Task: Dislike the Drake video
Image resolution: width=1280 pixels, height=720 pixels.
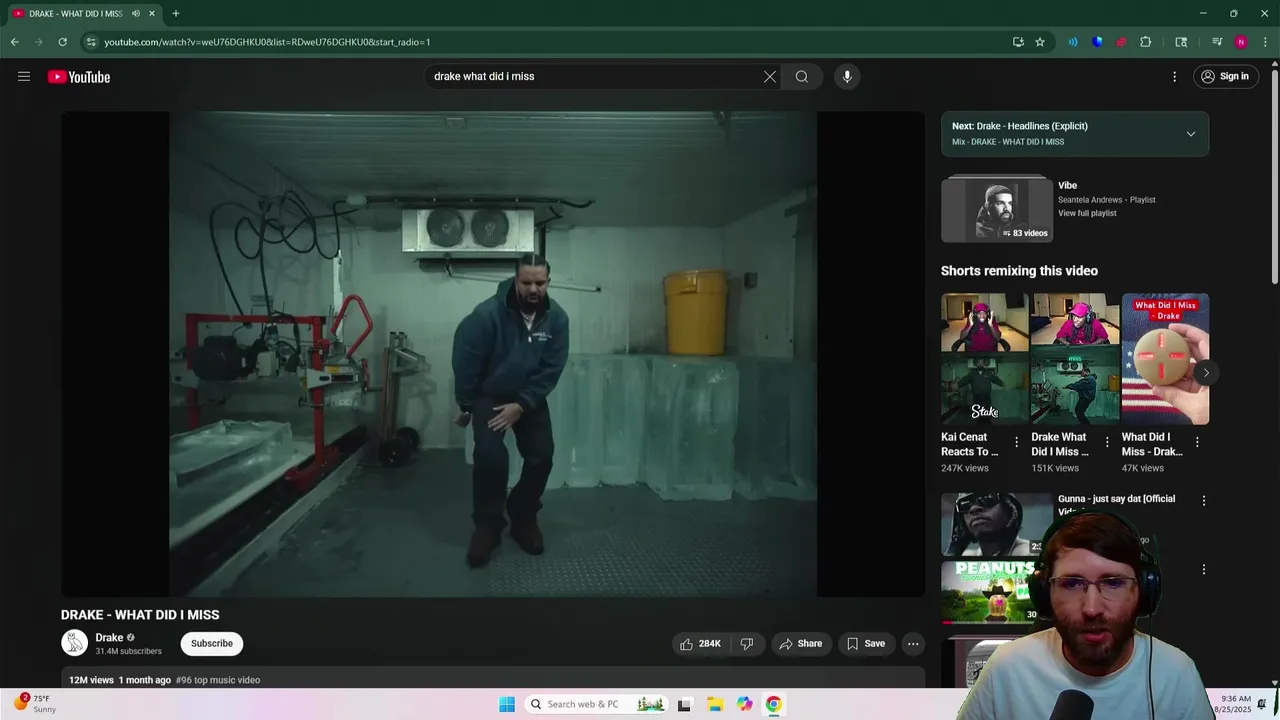Action: pos(747,644)
